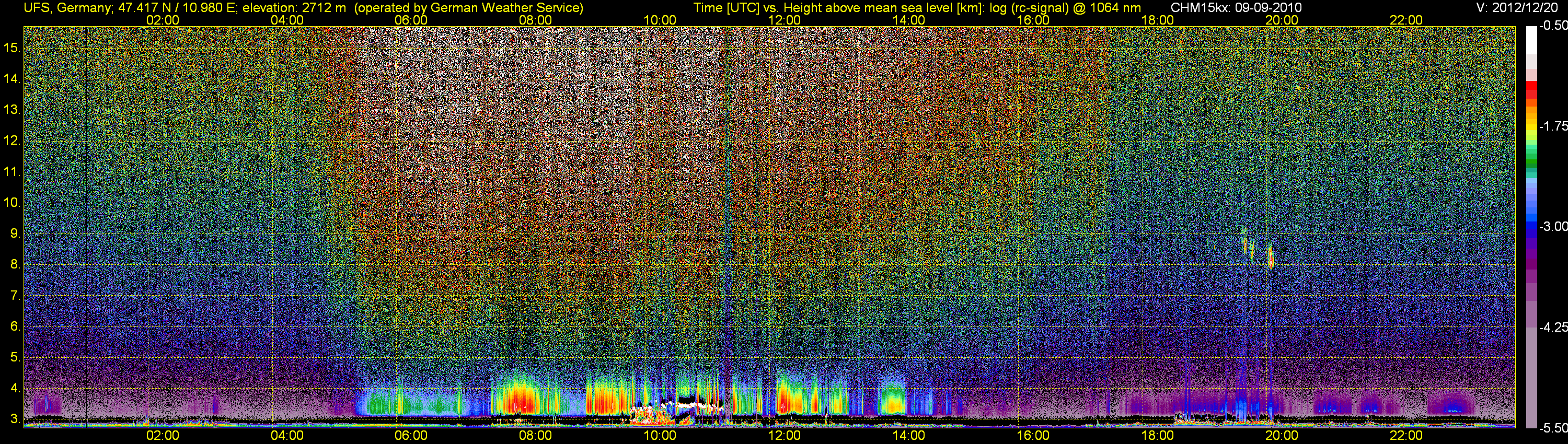Click the '02:00' label on the bottom time axis

pyautogui.click(x=163, y=436)
